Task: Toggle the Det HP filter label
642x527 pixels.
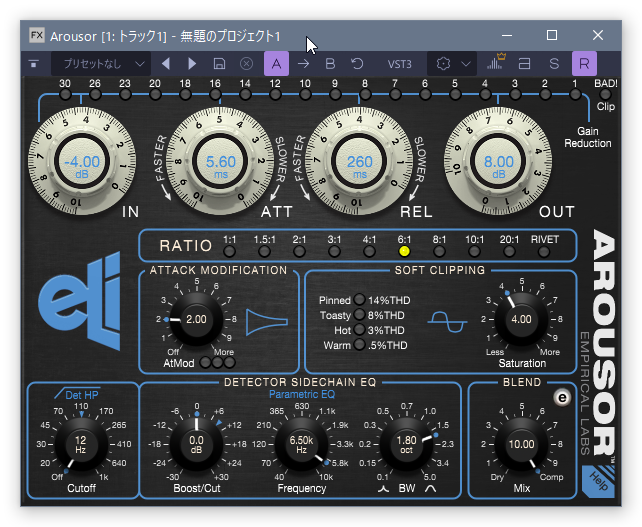Action: pyautogui.click(x=77, y=395)
